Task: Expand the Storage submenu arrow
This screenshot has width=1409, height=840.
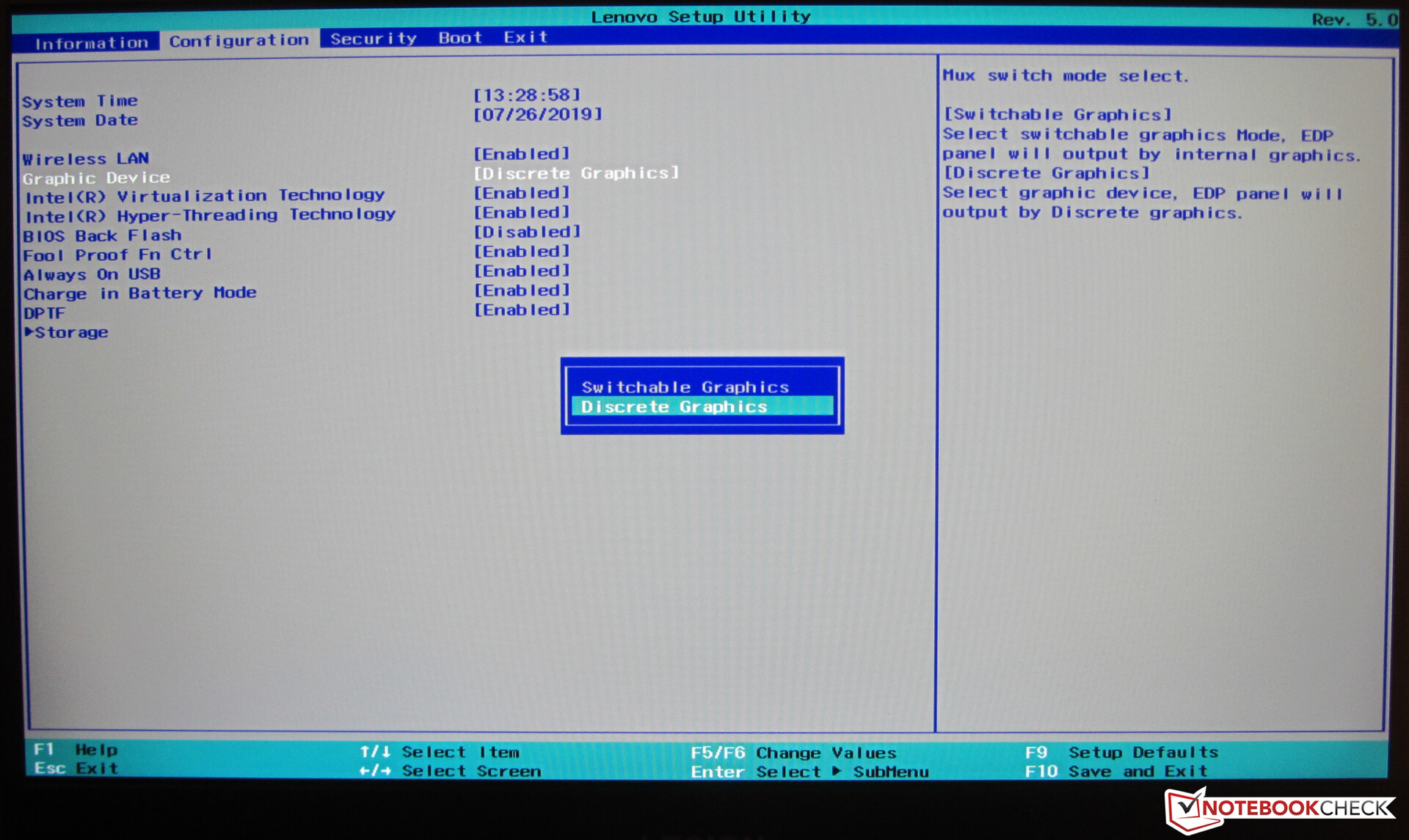Action: coord(29,332)
